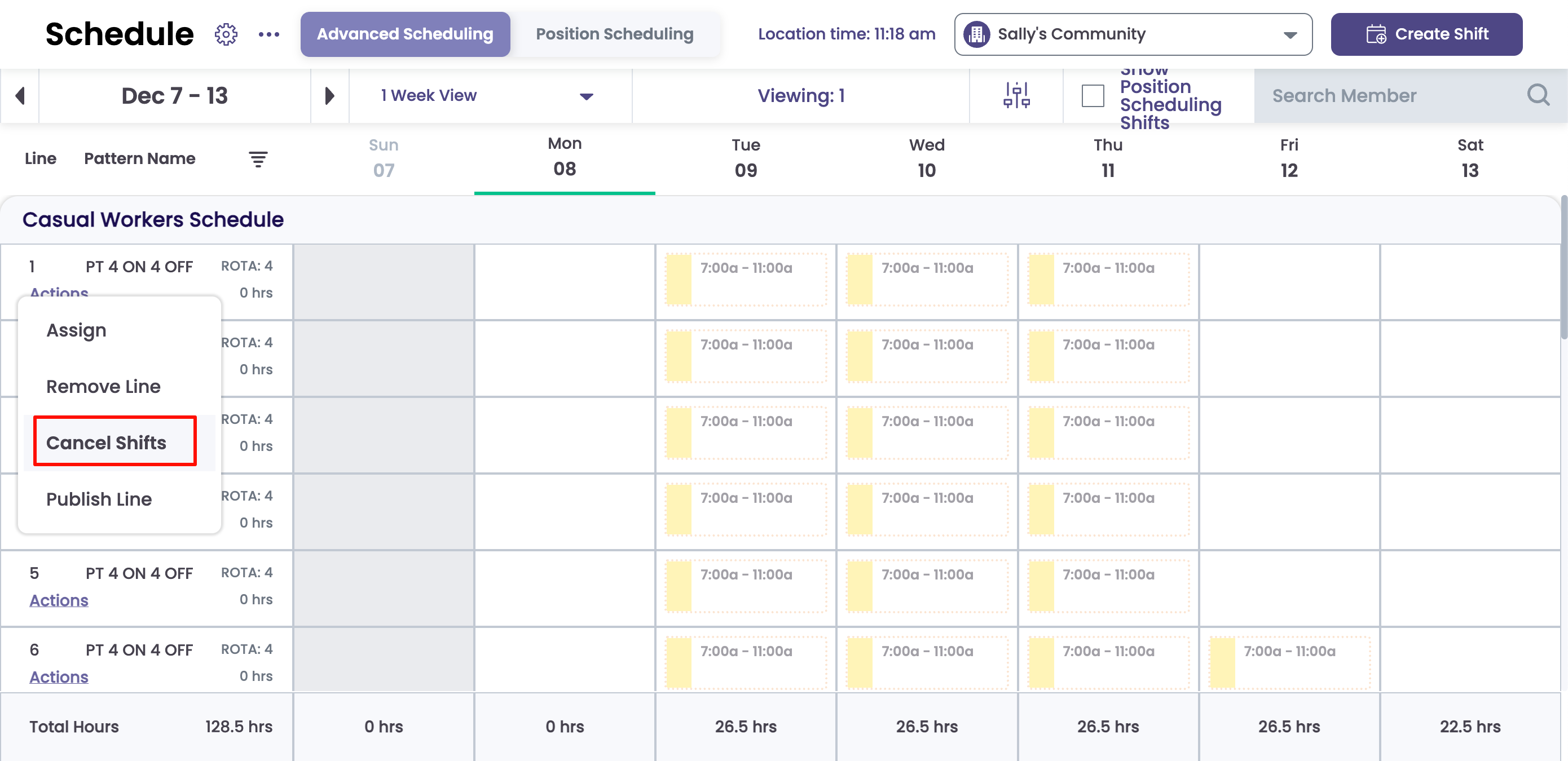Click the search magnifier icon
Screen dimensions: 1568x761
[x=1538, y=95]
